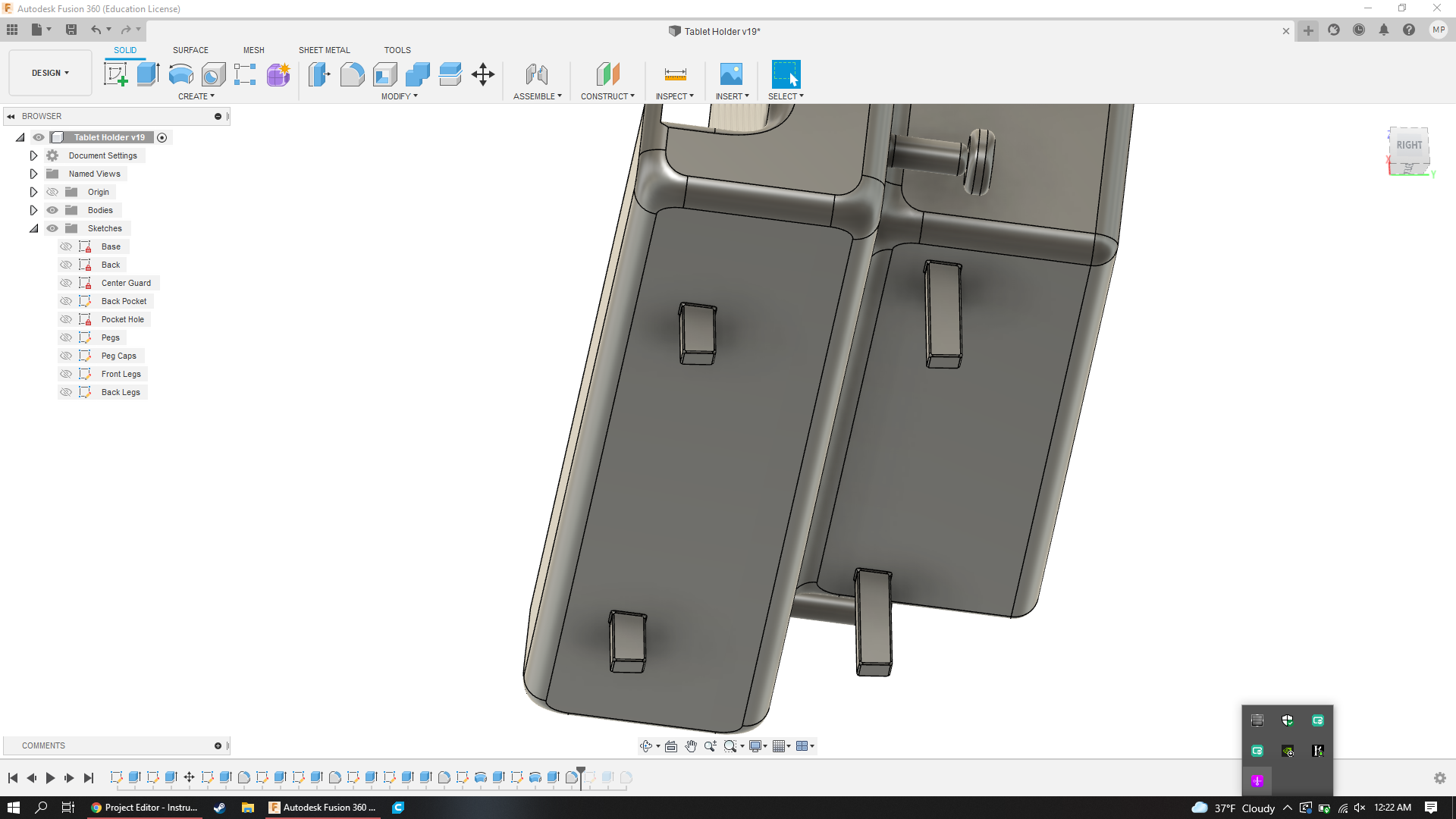Toggle visibility of Back Legs sketch
1456x819 pixels.
coord(67,391)
